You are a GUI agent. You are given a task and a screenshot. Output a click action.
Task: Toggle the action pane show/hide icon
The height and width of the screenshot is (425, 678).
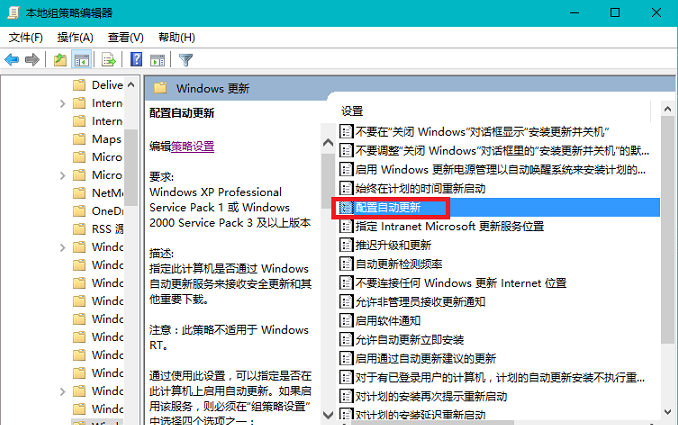[157, 60]
